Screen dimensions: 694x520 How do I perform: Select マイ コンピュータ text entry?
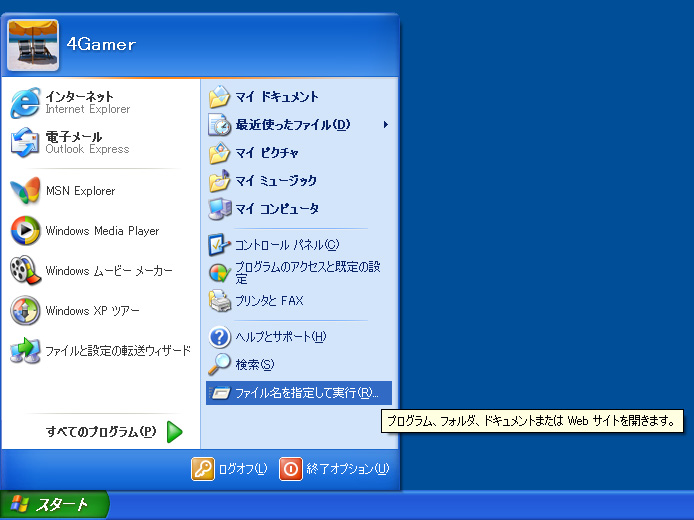click(x=277, y=209)
